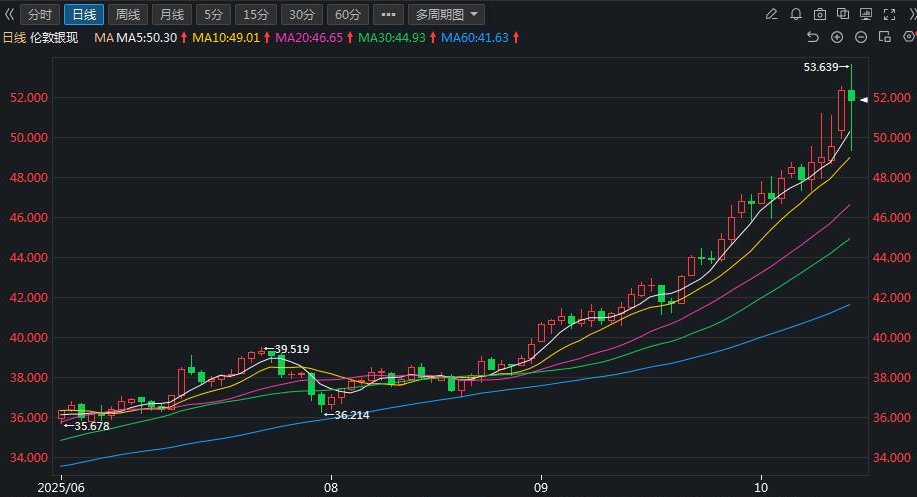Click the 10 month axis label

tap(761, 488)
